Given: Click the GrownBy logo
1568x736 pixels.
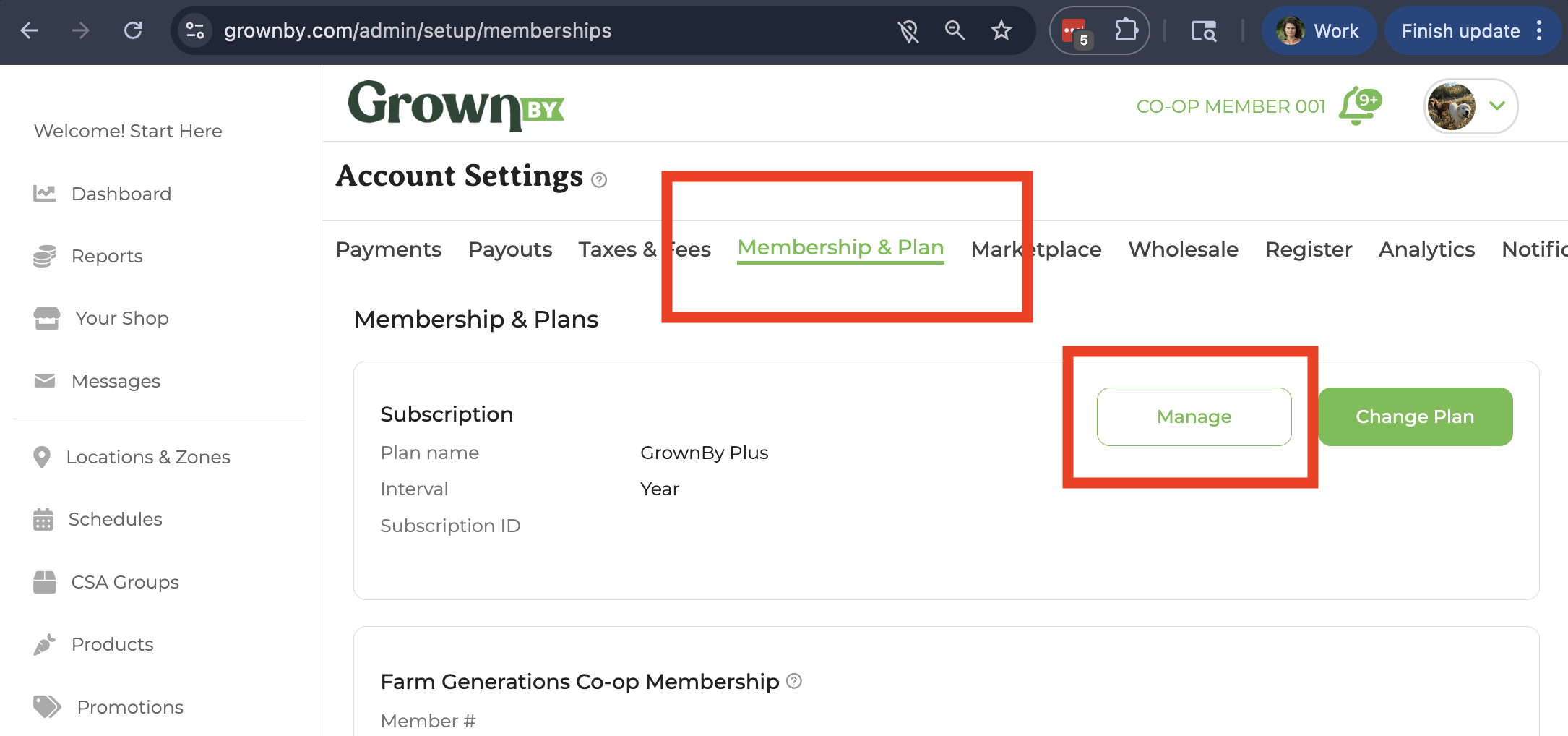Looking at the screenshot, I should 456,106.
